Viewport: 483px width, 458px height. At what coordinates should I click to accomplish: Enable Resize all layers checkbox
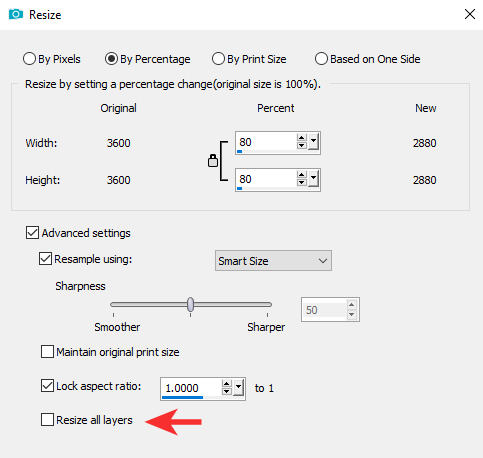(x=47, y=420)
